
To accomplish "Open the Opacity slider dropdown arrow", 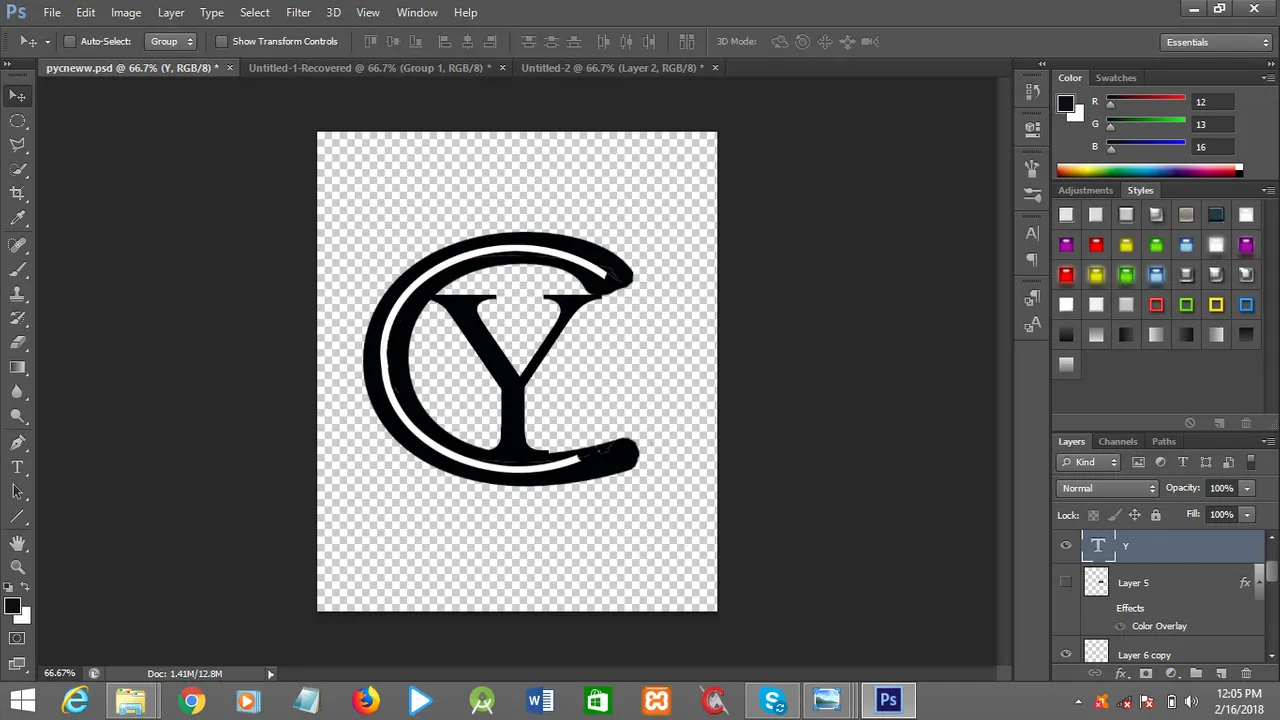I will (1247, 488).
